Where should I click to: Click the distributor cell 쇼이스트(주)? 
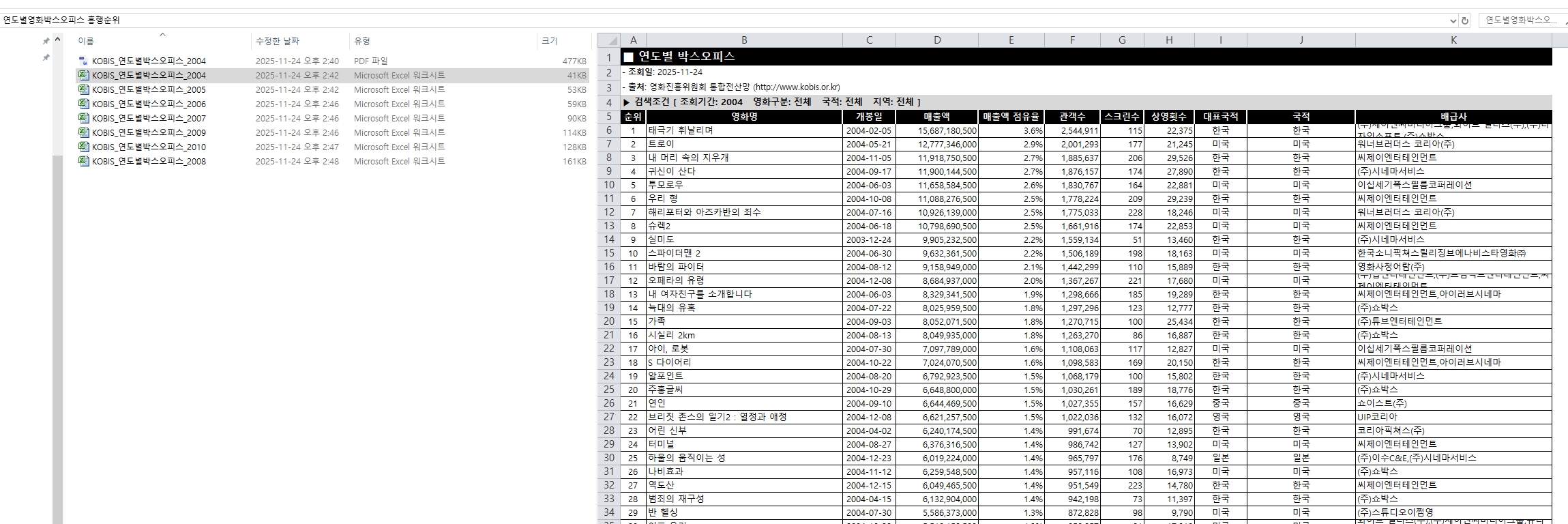[1453, 403]
